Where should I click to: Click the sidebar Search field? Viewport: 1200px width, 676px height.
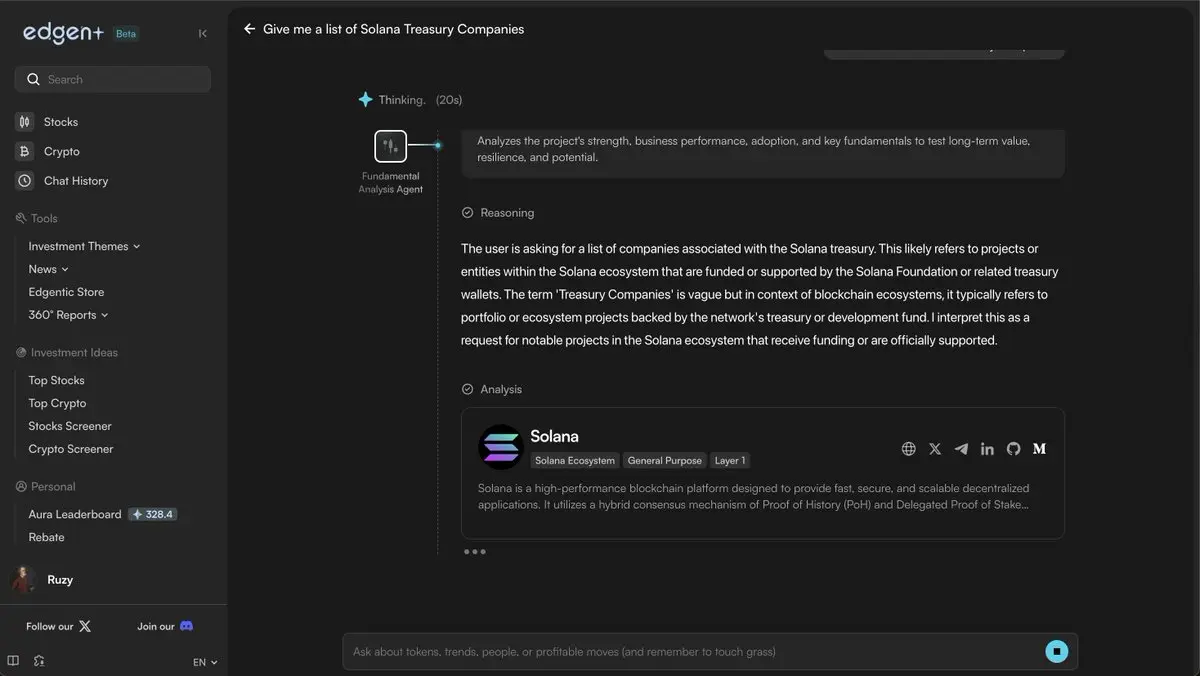point(112,79)
